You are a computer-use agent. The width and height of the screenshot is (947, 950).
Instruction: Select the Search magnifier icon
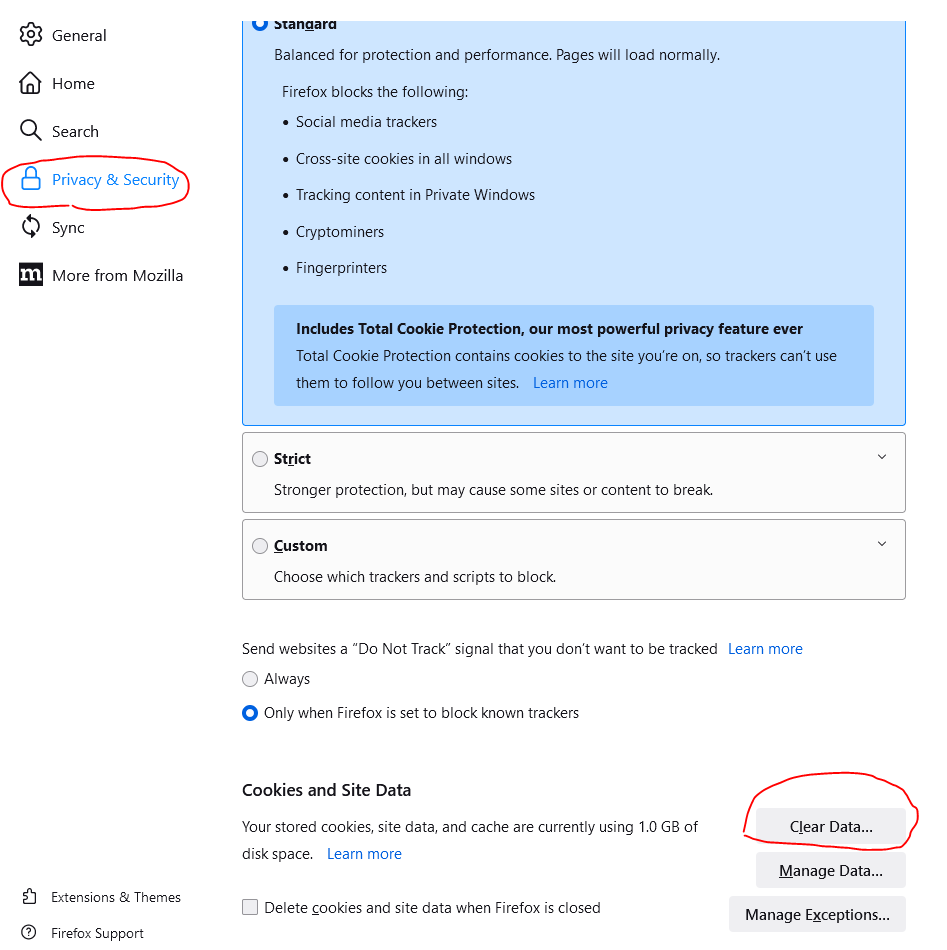pos(30,130)
